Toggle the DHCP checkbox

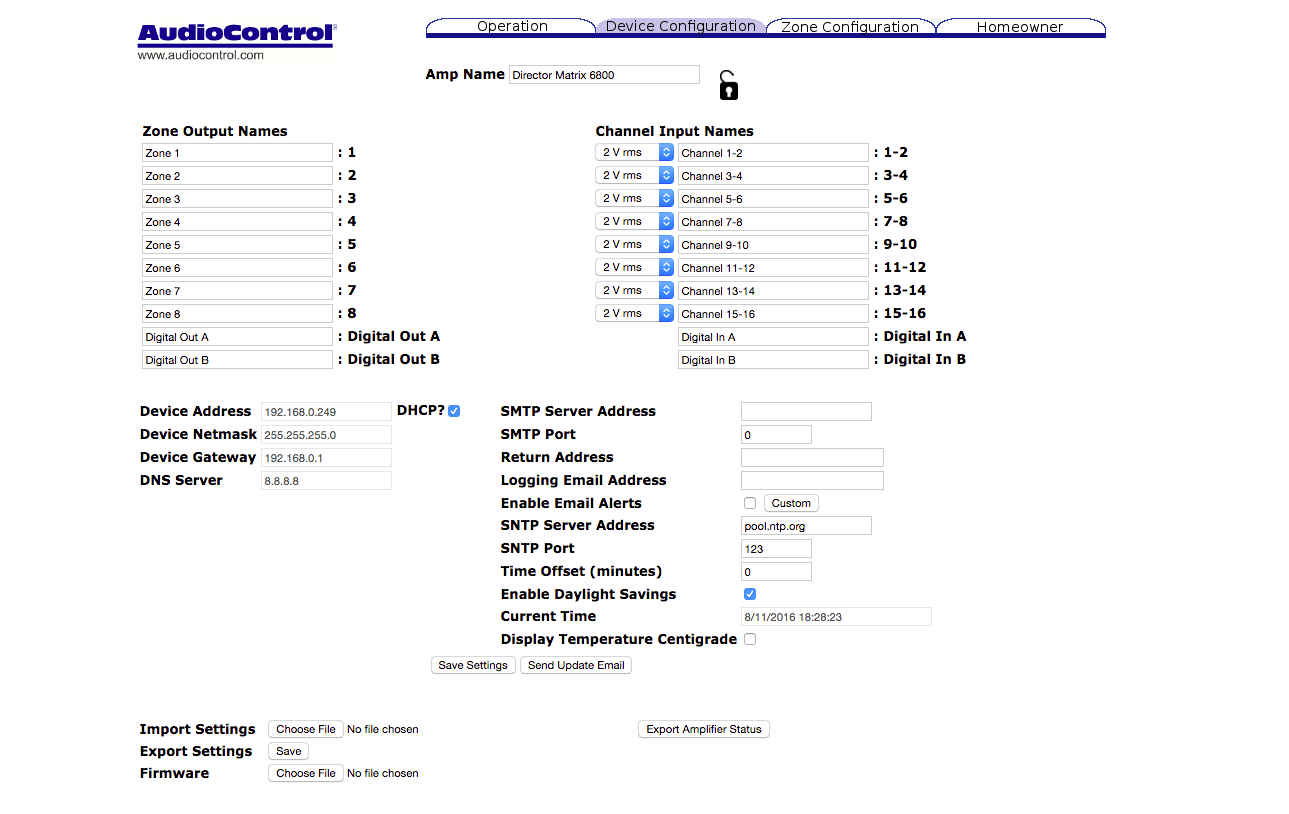point(454,411)
